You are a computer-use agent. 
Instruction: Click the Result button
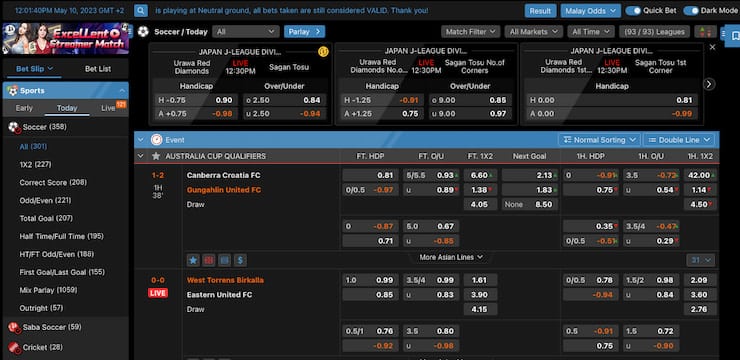point(540,11)
